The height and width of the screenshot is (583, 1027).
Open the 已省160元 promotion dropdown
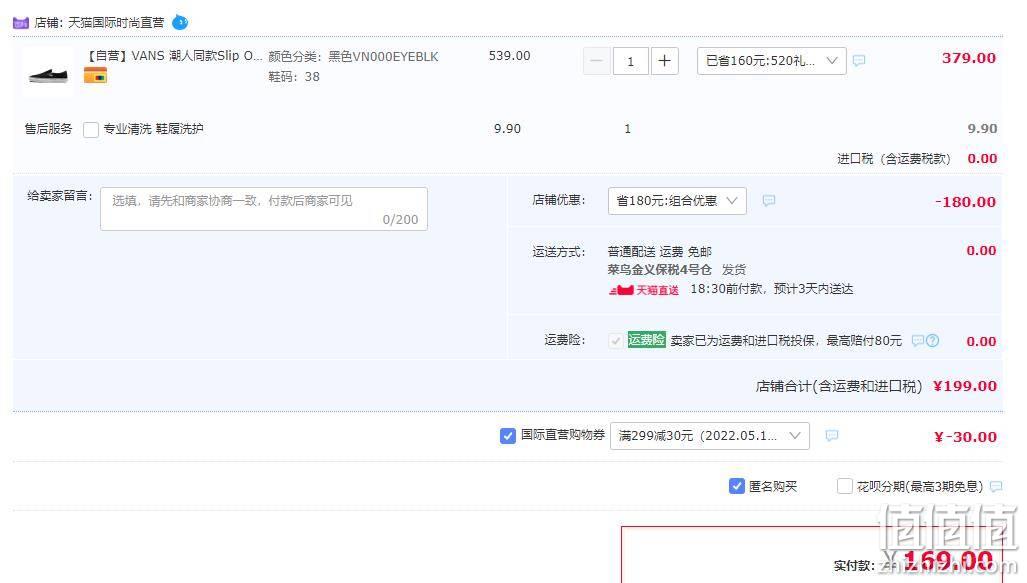pyautogui.click(x=772, y=61)
